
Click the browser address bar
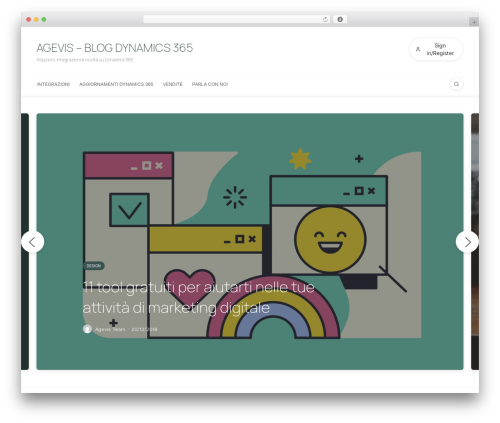[x=237, y=20]
